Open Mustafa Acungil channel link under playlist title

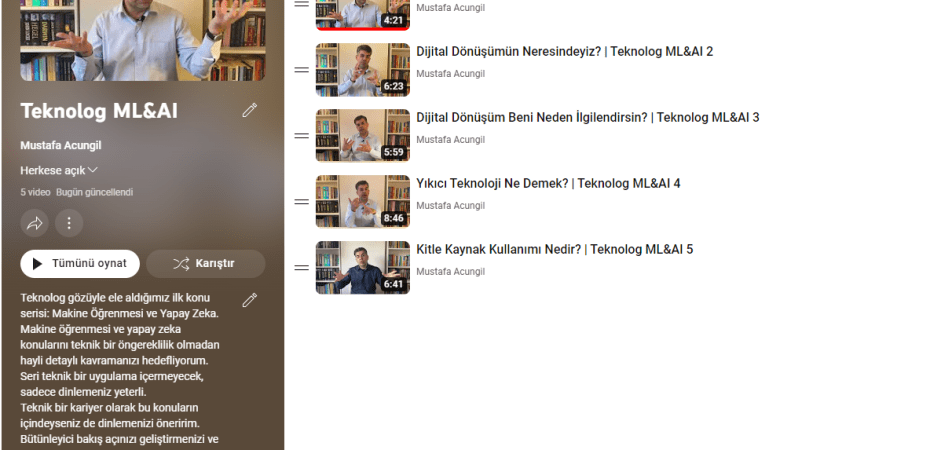(x=61, y=145)
